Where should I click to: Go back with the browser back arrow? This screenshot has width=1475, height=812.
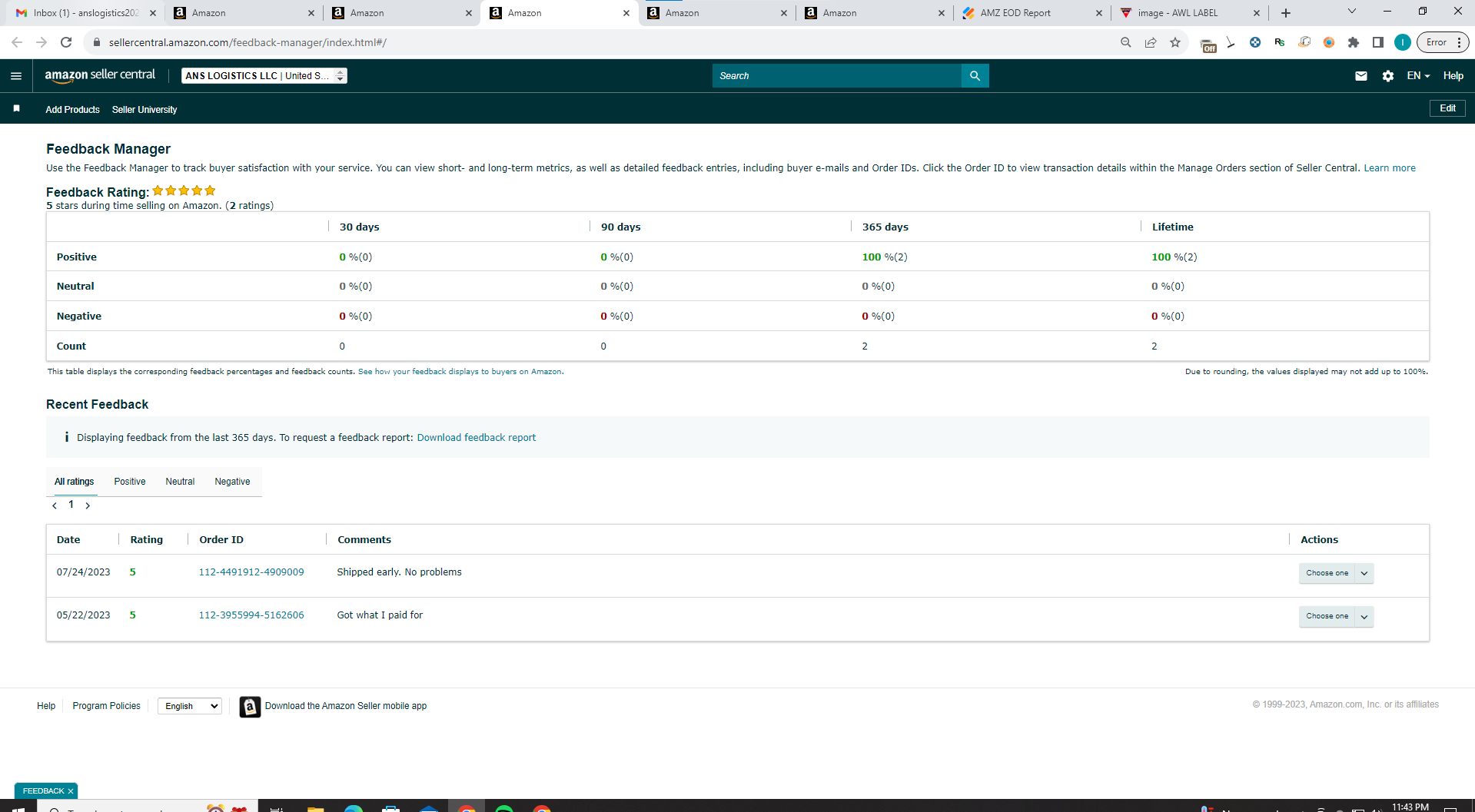coord(17,42)
